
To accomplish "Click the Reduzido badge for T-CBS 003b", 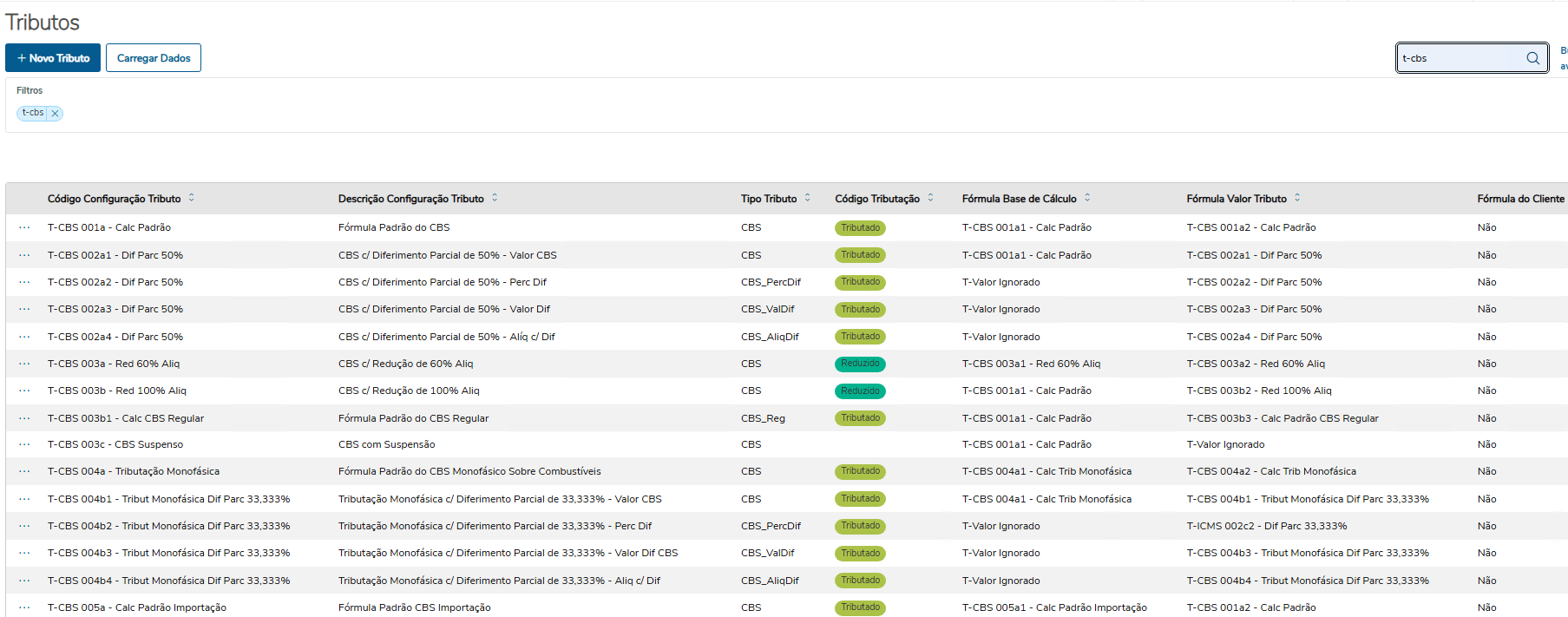I will (x=860, y=391).
